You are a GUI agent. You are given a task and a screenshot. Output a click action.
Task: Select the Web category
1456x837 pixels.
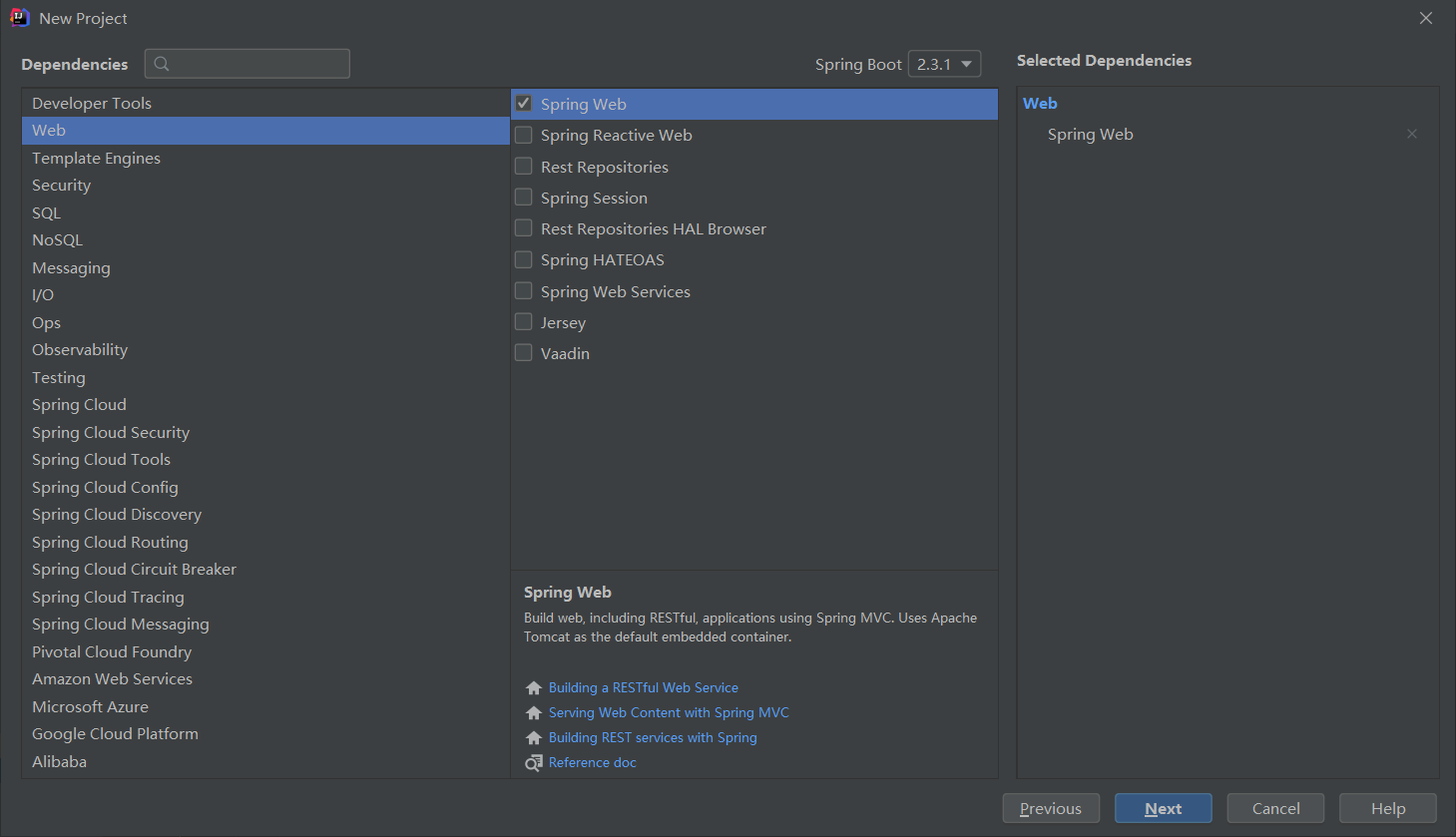[265, 131]
